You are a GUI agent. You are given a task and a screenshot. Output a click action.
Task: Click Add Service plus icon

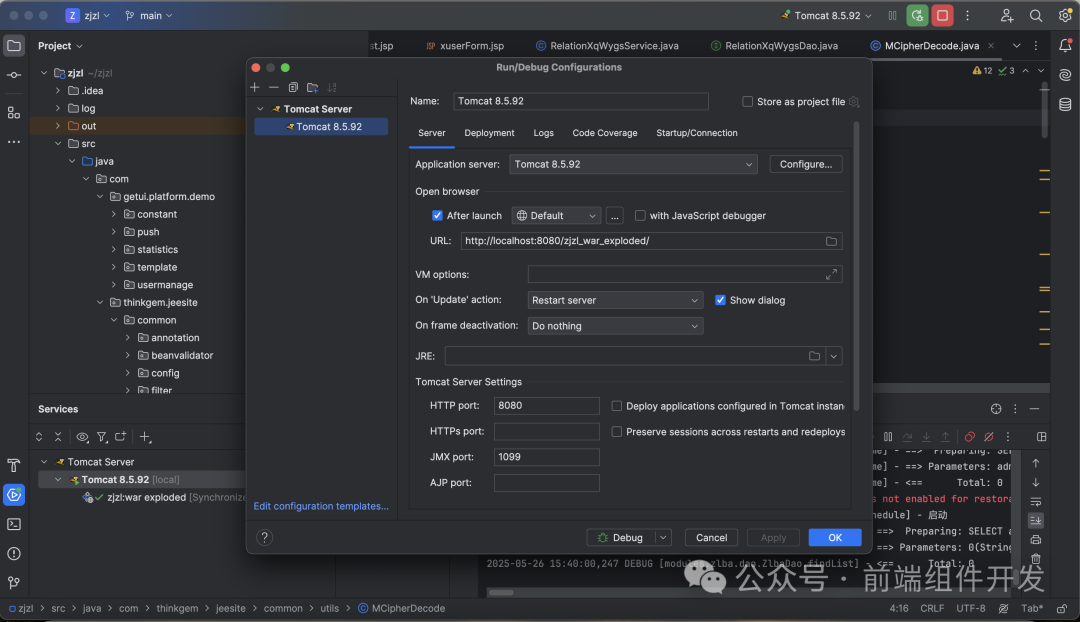pyautogui.click(x=145, y=437)
